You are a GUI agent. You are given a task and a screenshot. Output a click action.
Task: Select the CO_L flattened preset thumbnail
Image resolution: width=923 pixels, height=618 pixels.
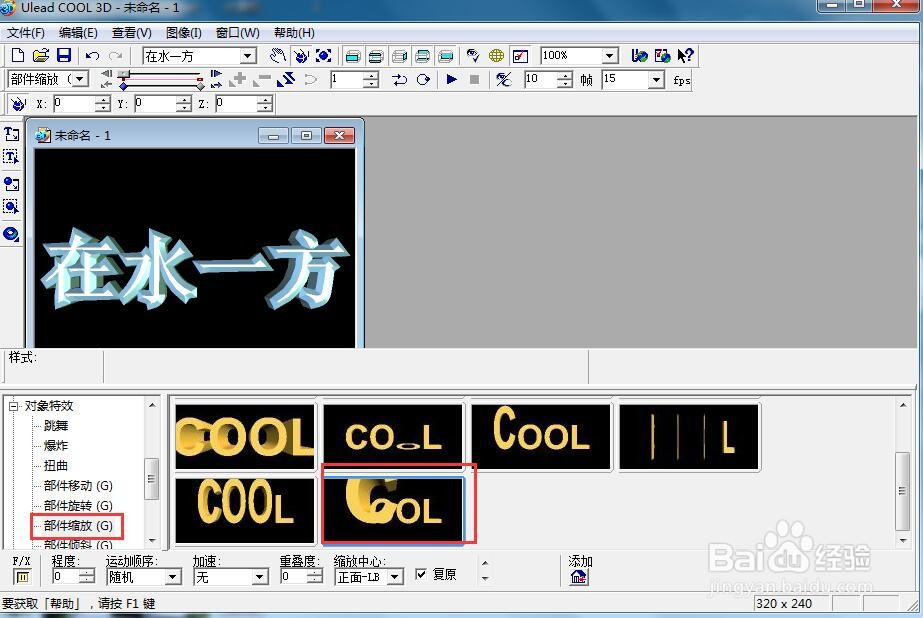coord(393,437)
